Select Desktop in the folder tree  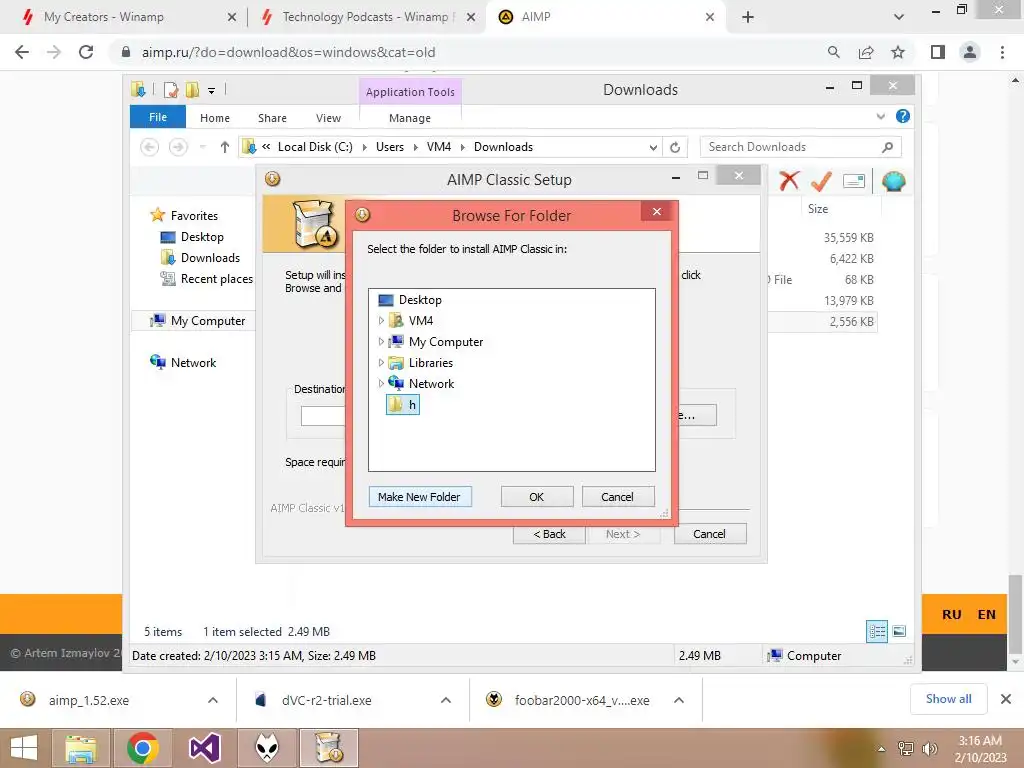(x=420, y=300)
